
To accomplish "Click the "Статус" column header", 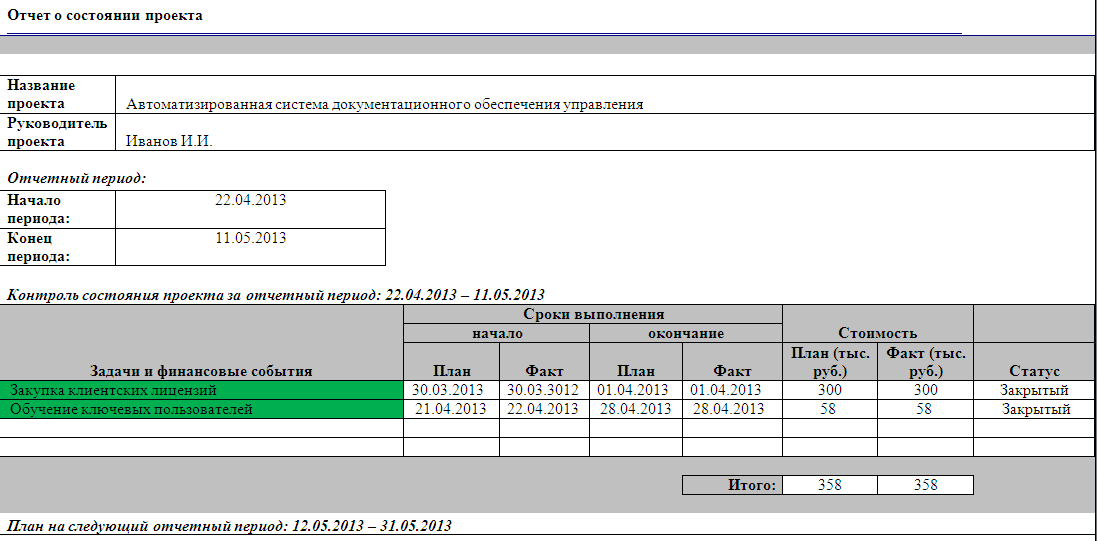I will coord(1035,371).
